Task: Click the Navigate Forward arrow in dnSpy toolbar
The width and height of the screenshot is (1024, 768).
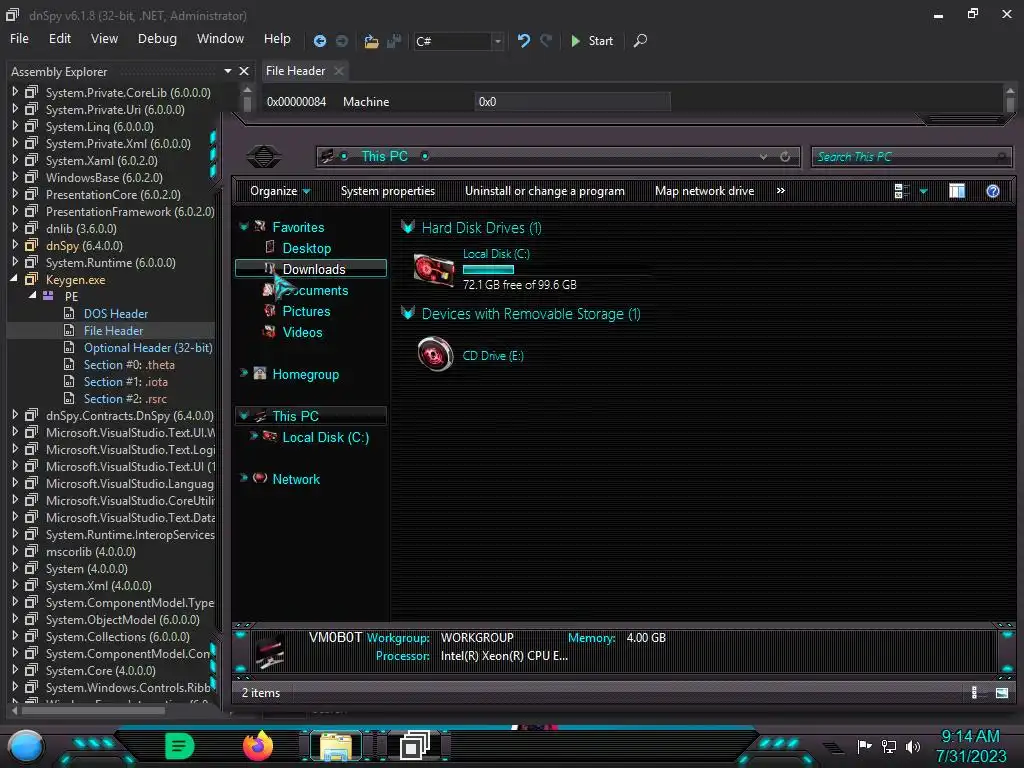Action: tap(342, 41)
